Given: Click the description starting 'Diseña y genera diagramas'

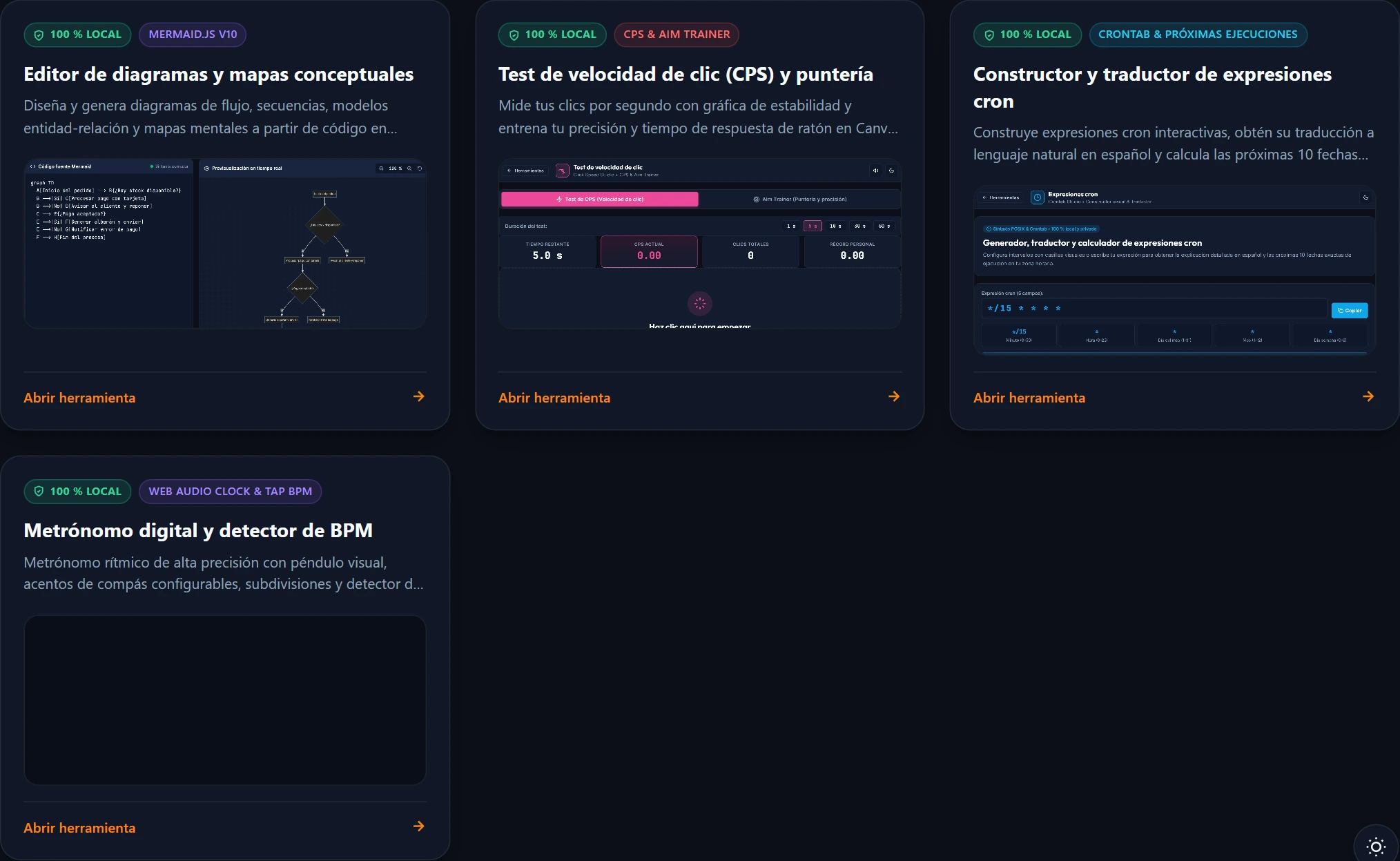Looking at the screenshot, I should point(211,117).
